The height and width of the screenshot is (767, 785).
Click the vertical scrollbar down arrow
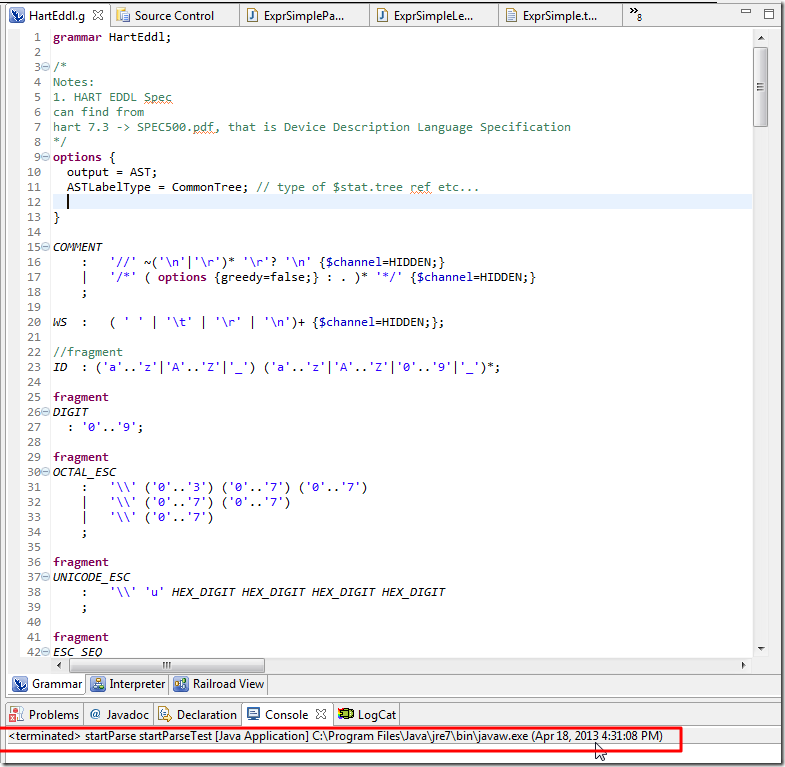click(761, 648)
